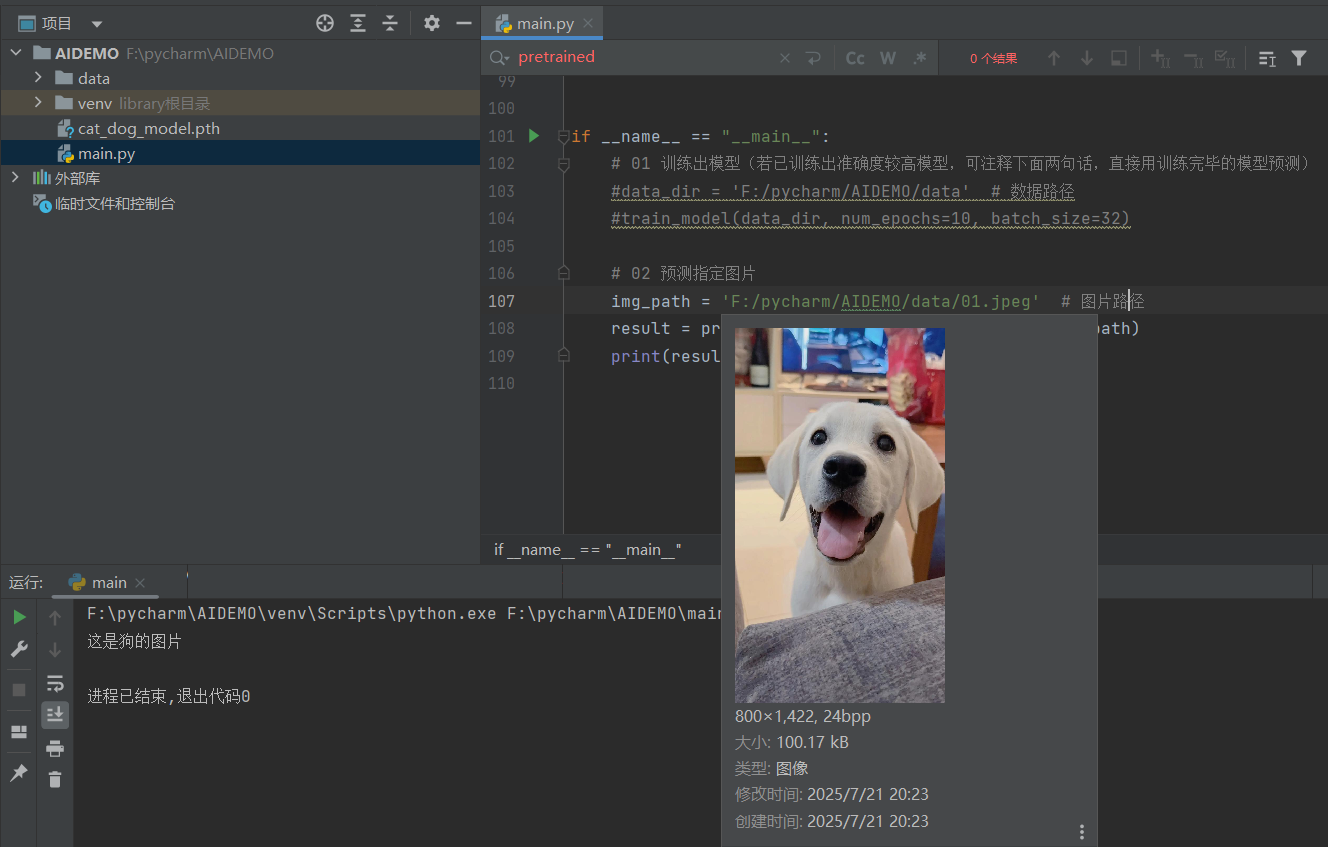Toggle Regex (.*) search option
This screenshot has height=847, width=1328.
pyautogui.click(x=920, y=58)
